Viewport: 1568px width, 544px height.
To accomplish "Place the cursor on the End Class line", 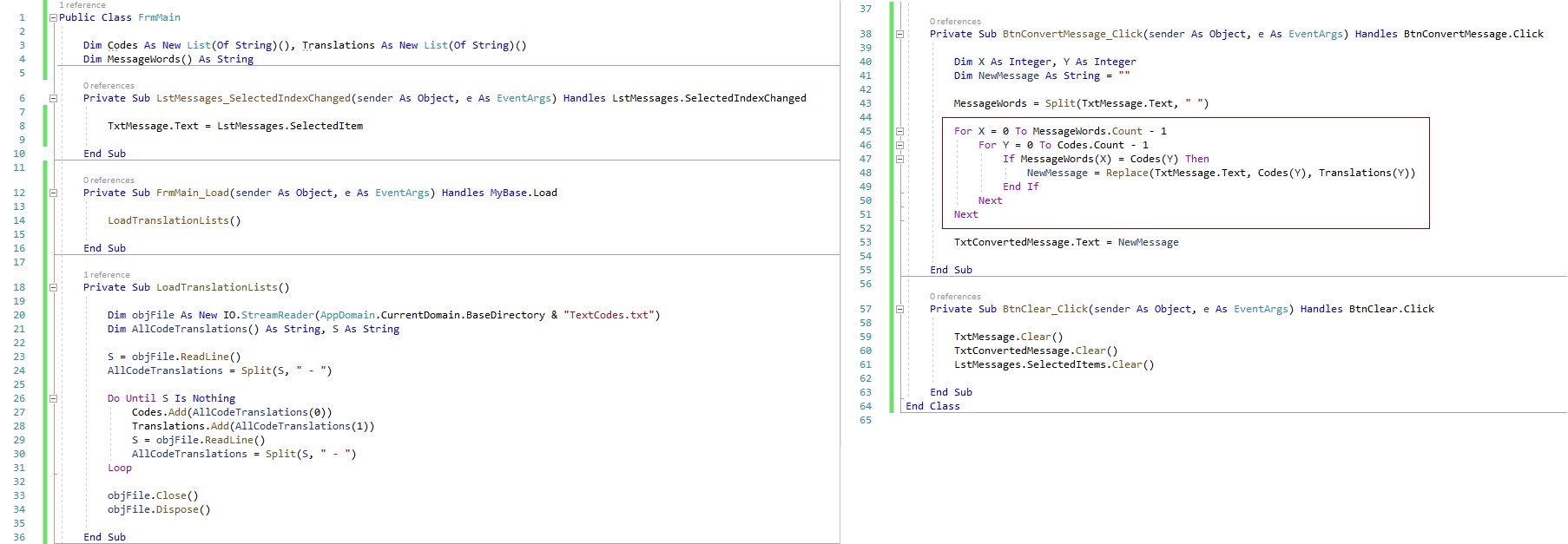I will pyautogui.click(x=932, y=406).
